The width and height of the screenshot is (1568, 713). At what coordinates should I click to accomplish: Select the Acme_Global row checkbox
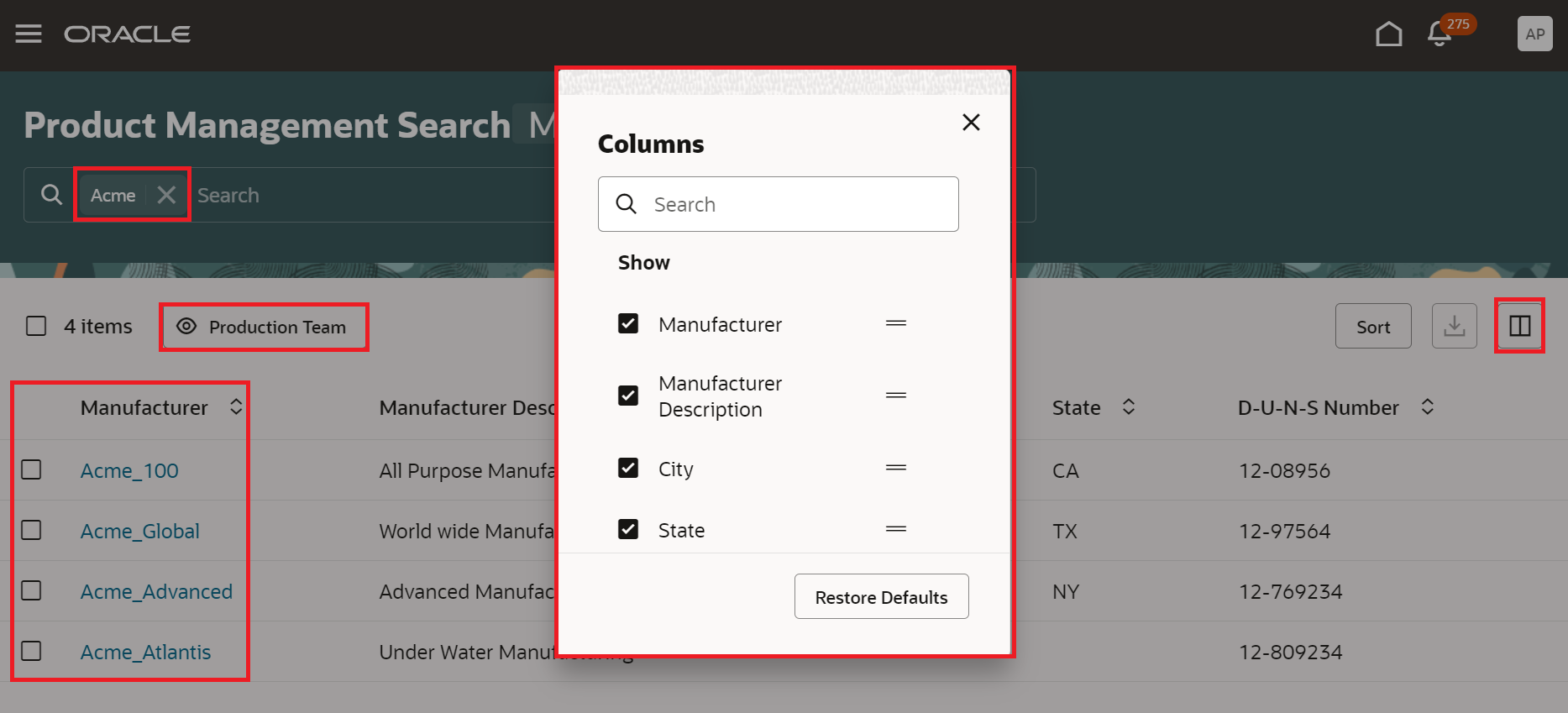31,530
